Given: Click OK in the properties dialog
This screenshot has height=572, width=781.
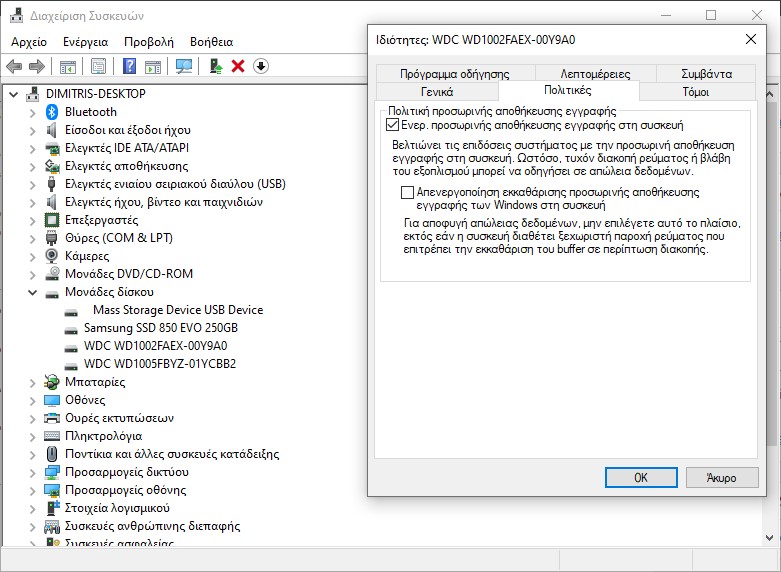Looking at the screenshot, I should click(641, 477).
